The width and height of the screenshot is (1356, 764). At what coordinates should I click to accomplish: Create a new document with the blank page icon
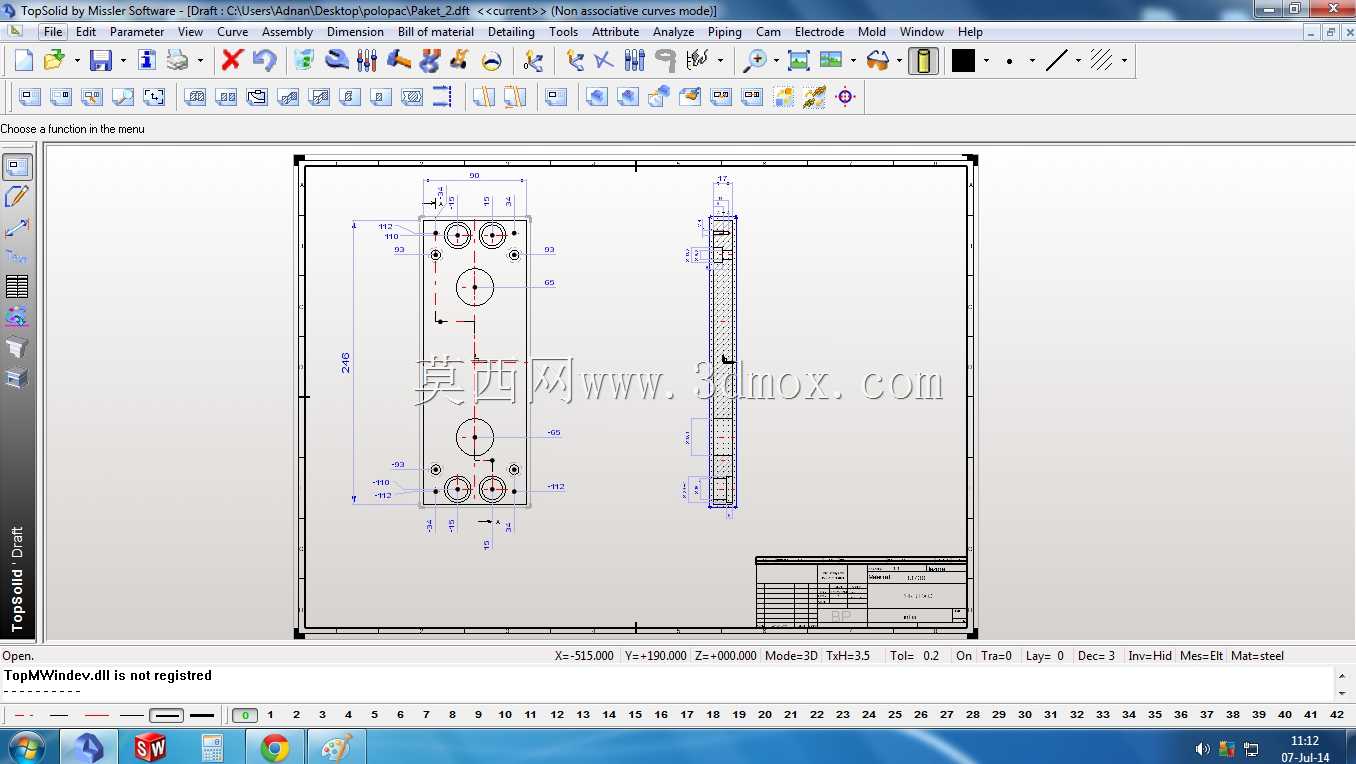click(24, 60)
